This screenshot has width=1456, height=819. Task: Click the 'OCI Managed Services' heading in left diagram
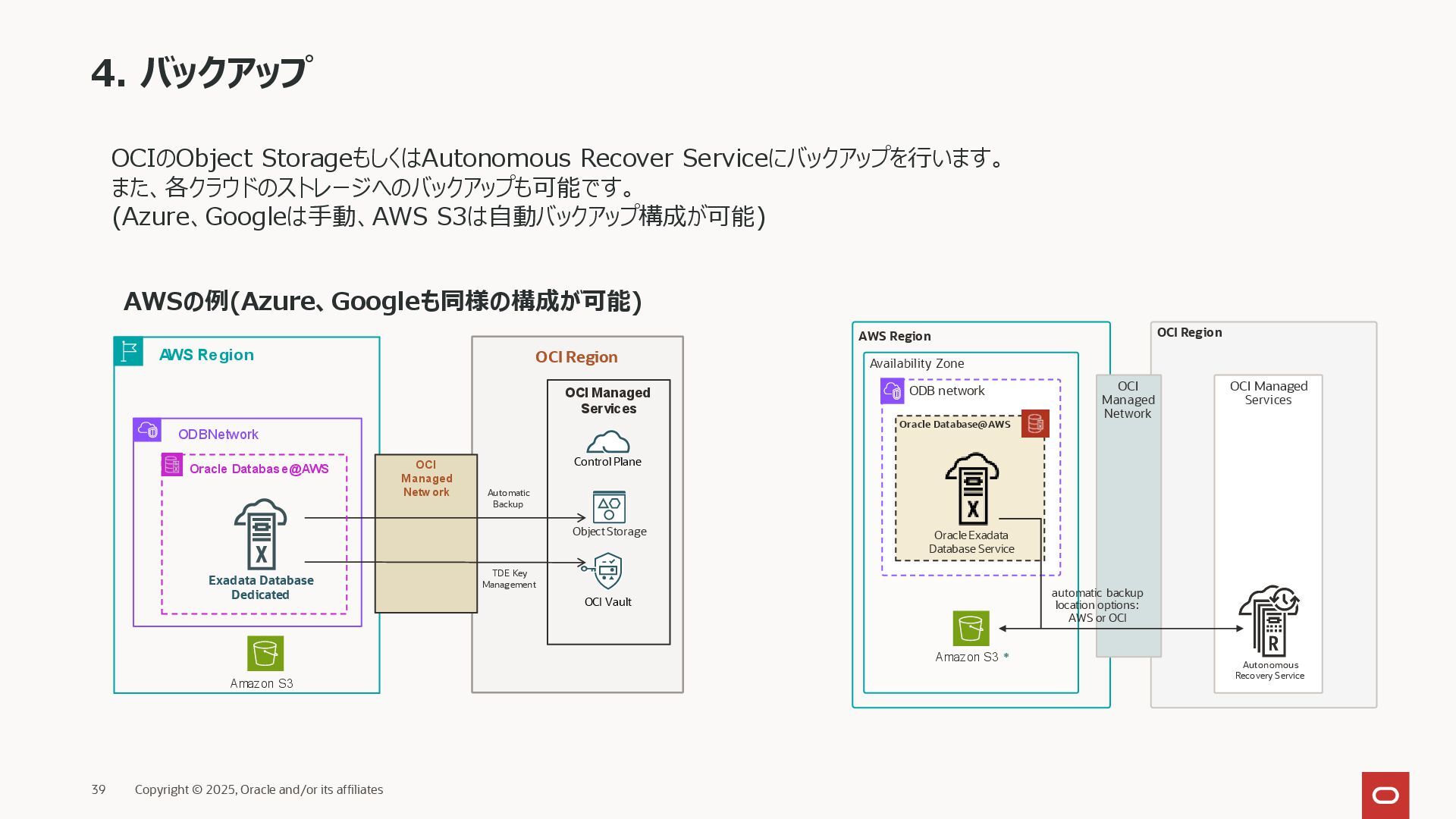coord(608,400)
